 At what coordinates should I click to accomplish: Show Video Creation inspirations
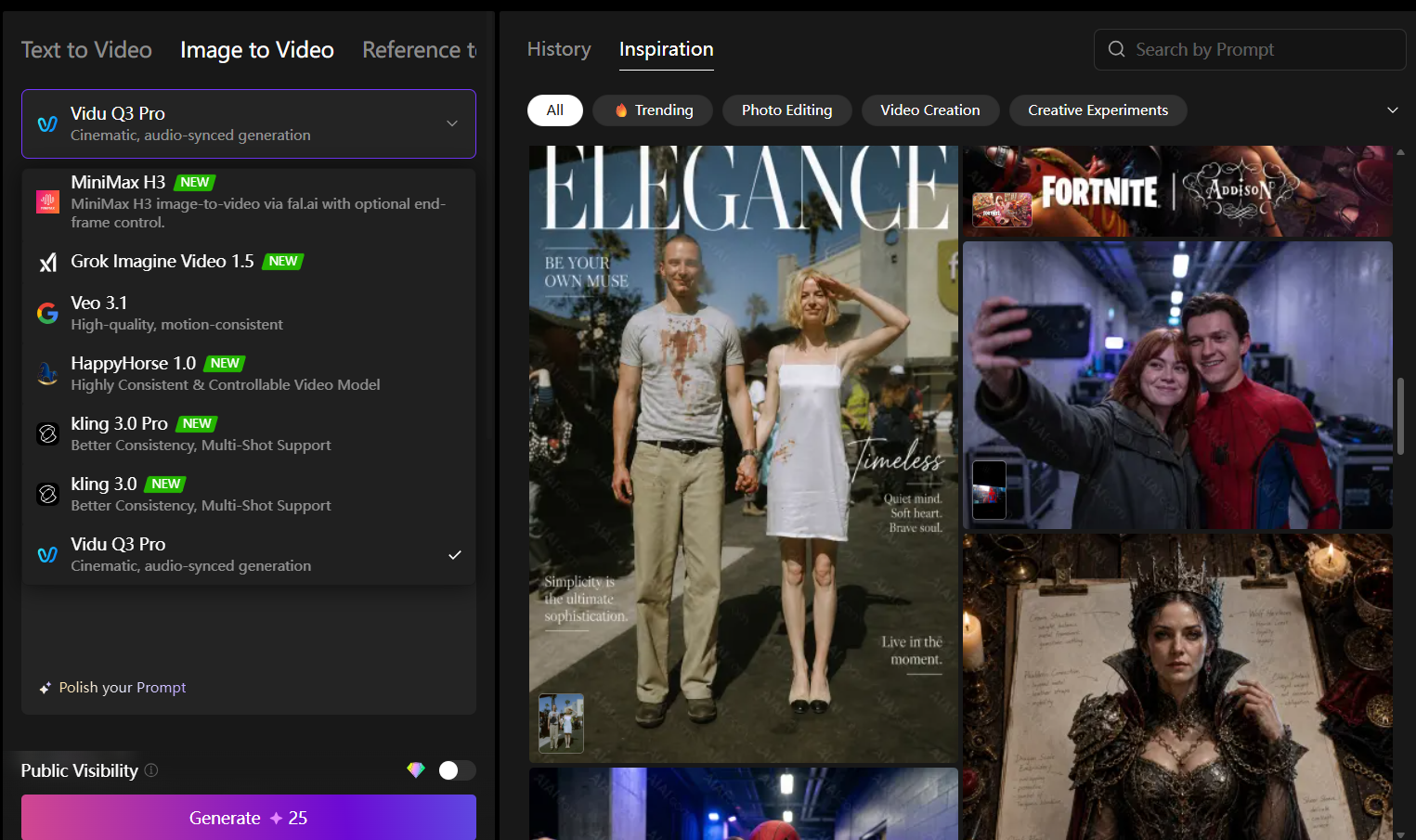coord(930,110)
